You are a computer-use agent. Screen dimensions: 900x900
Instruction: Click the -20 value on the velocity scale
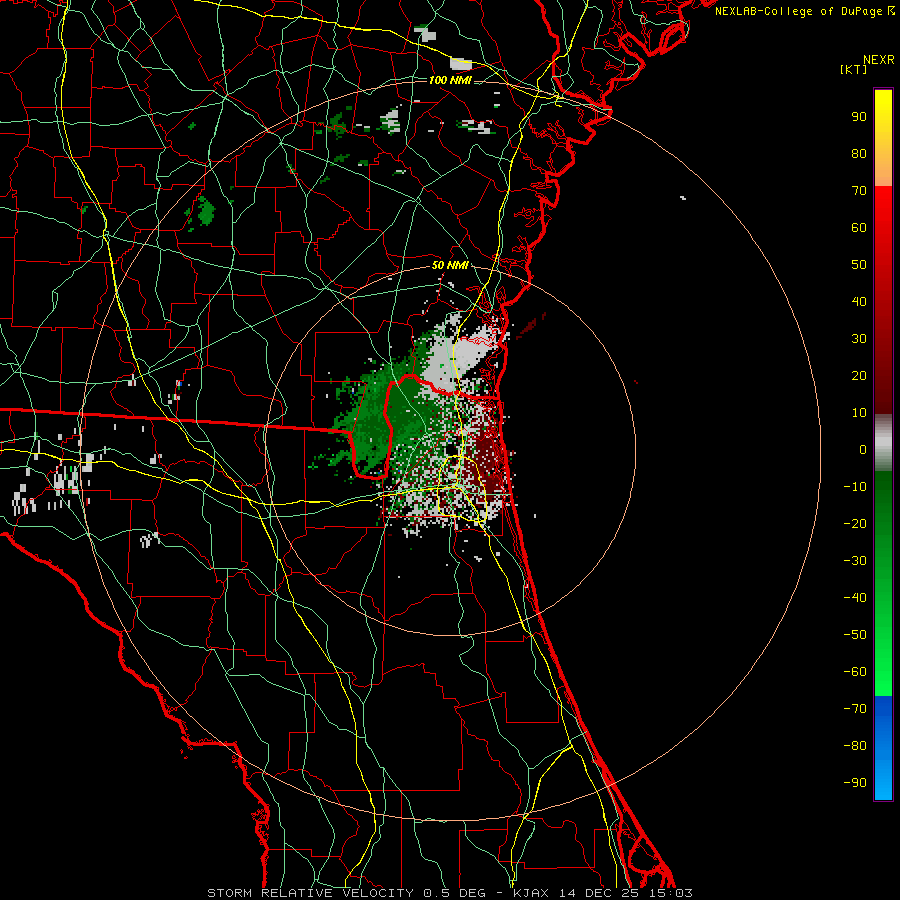pyautogui.click(x=855, y=524)
